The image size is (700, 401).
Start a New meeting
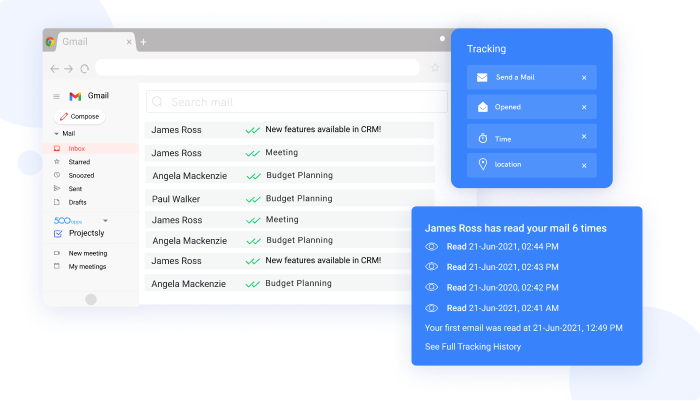click(88, 253)
